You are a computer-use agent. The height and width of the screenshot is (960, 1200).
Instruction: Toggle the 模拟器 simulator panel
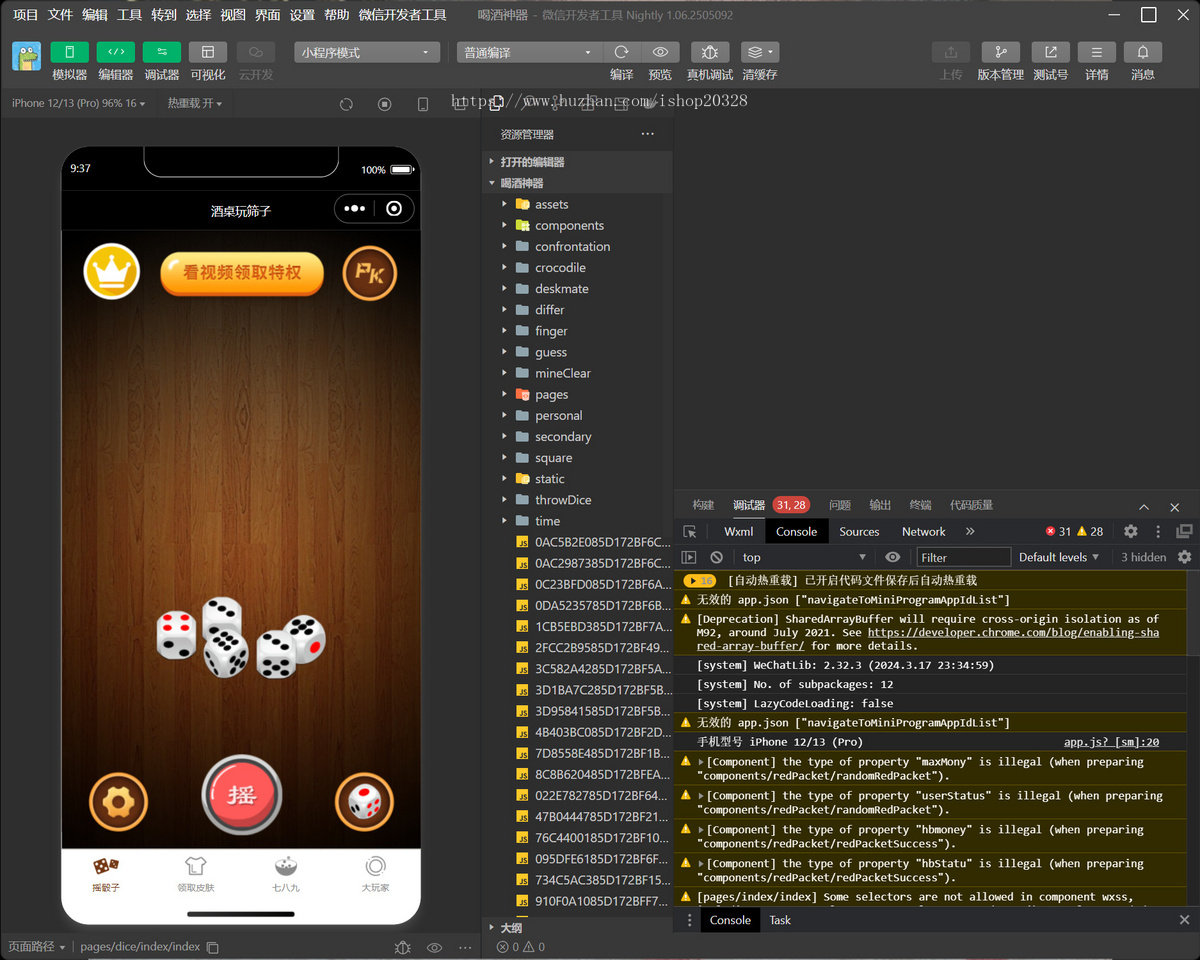point(70,52)
